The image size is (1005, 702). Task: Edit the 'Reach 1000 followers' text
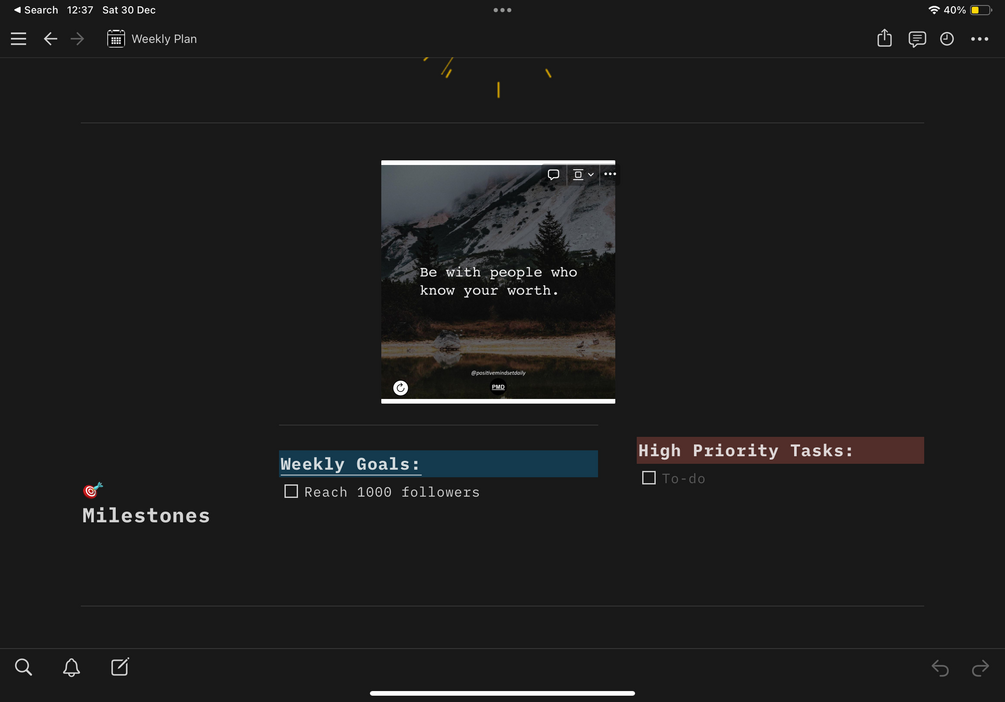392,492
